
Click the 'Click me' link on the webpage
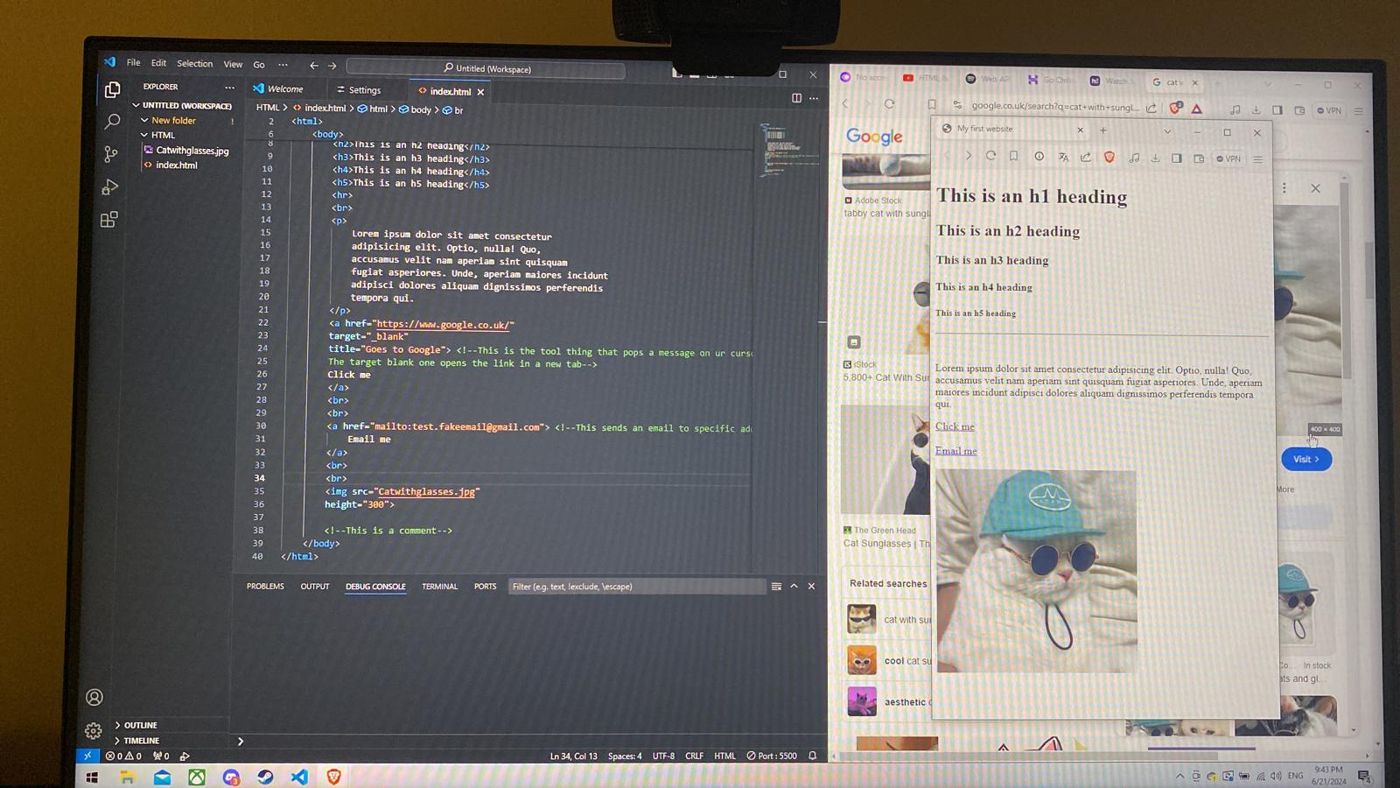[954, 427]
